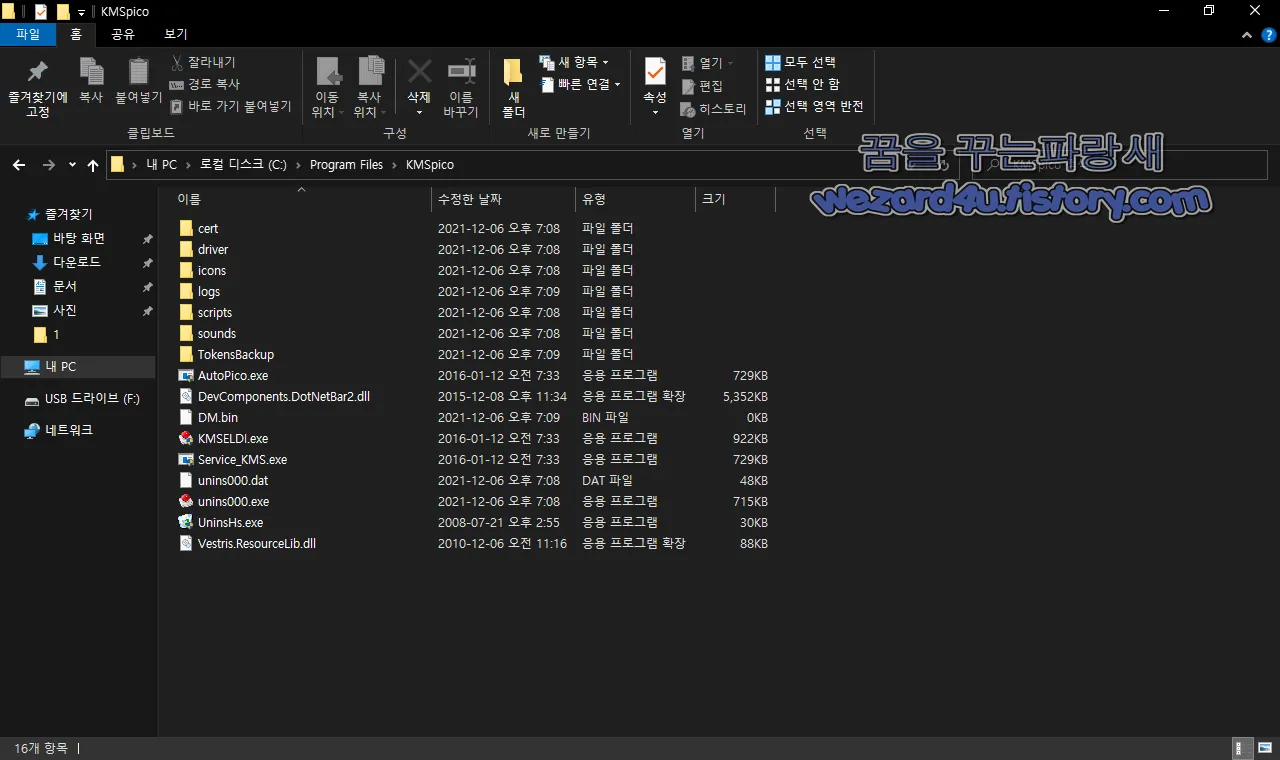1280x760 pixels.
Task: Sort by 수정한 날짜 column header
Action: point(469,199)
